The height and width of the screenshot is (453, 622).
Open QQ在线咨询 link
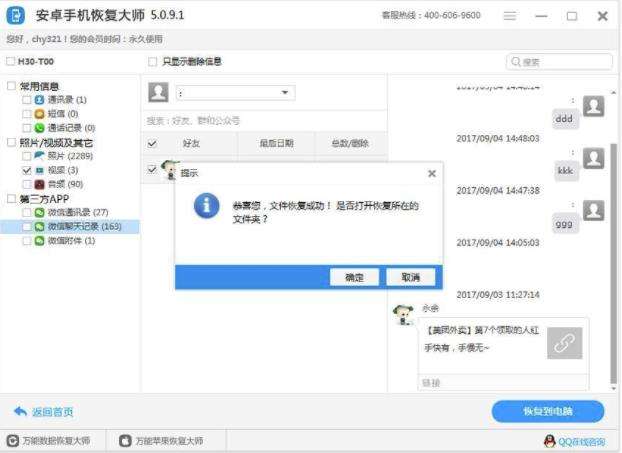coord(582,441)
